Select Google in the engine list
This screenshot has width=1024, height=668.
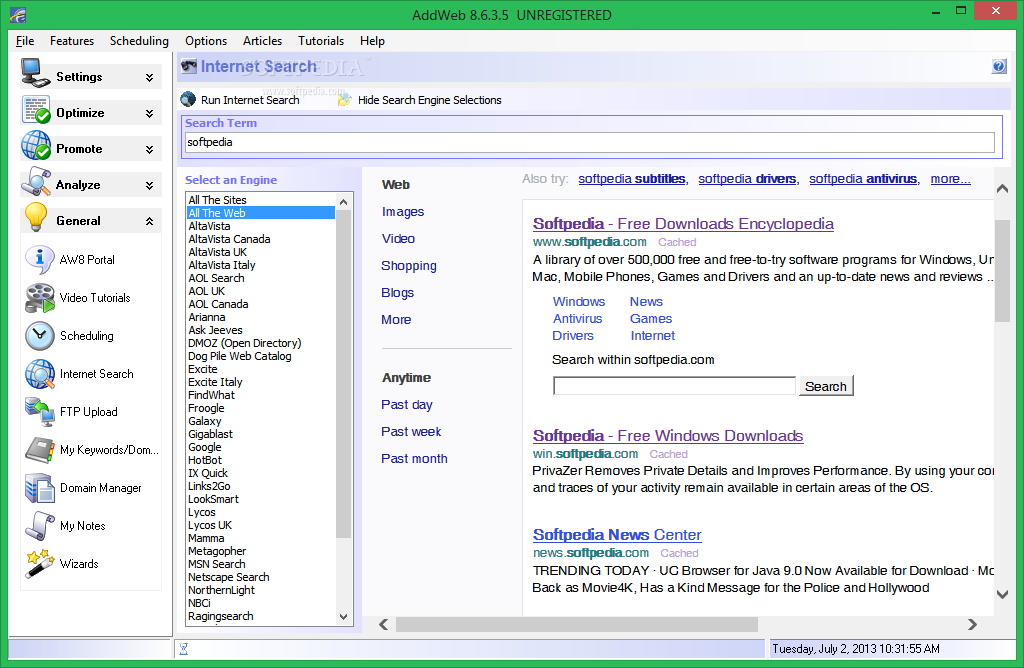[204, 447]
